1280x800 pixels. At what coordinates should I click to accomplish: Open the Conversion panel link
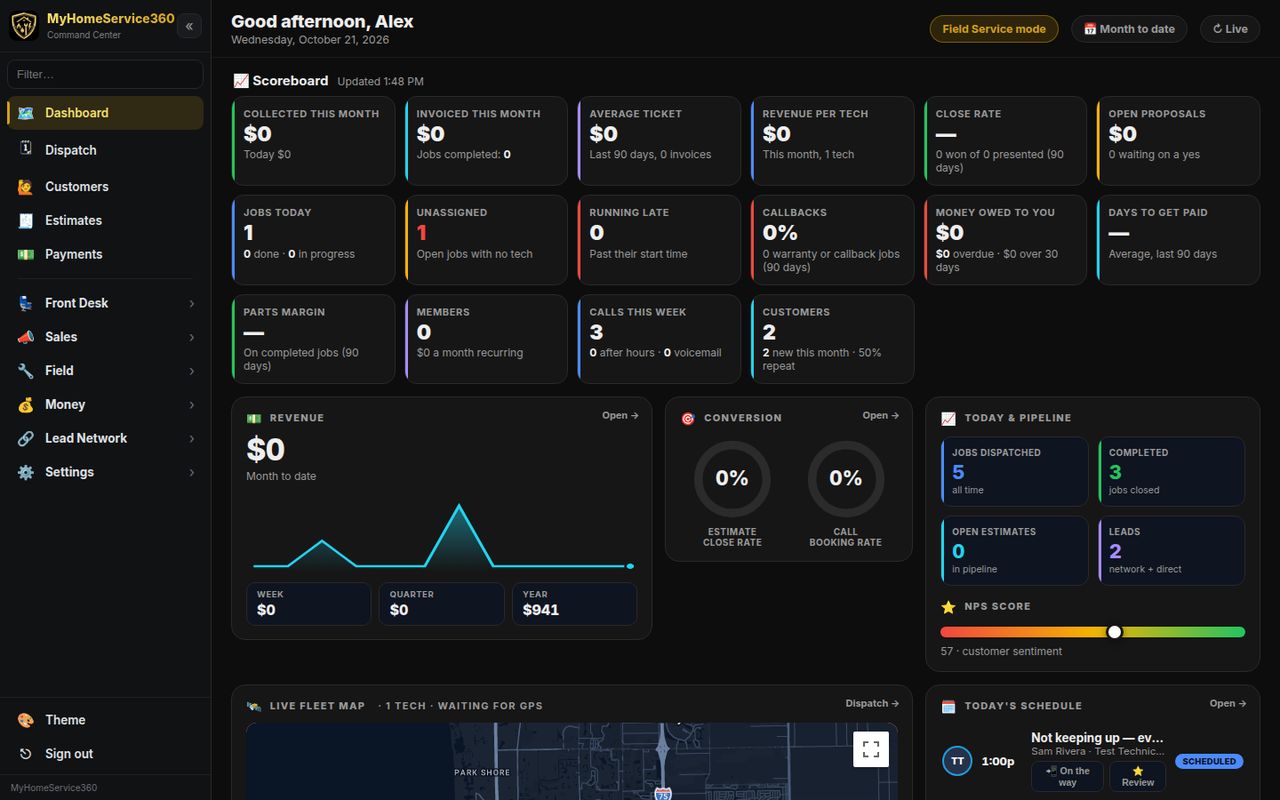click(x=880, y=416)
